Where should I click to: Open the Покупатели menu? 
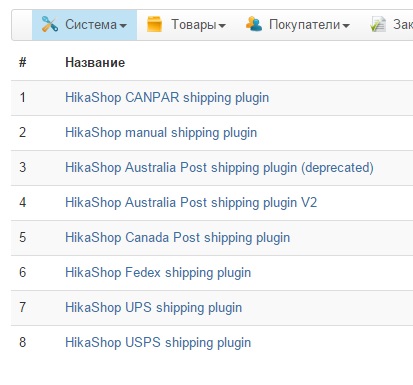[x=298, y=25]
